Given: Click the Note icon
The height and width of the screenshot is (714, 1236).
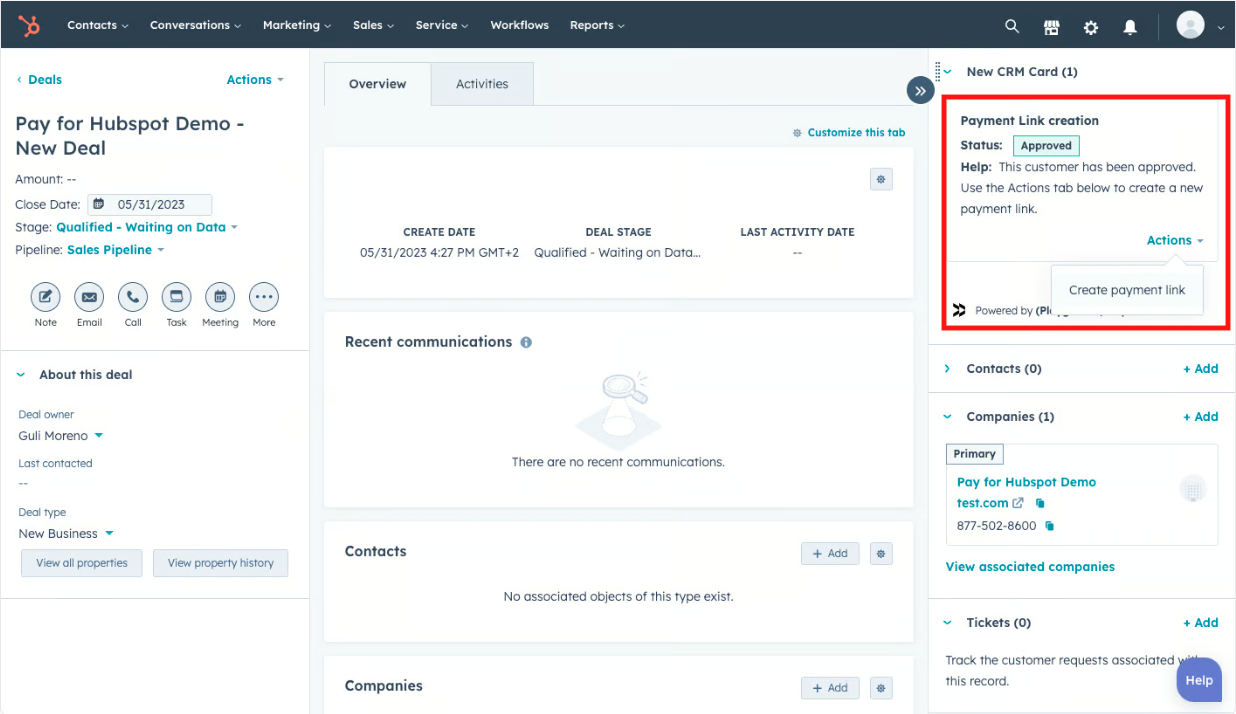Looking at the screenshot, I should (46, 297).
